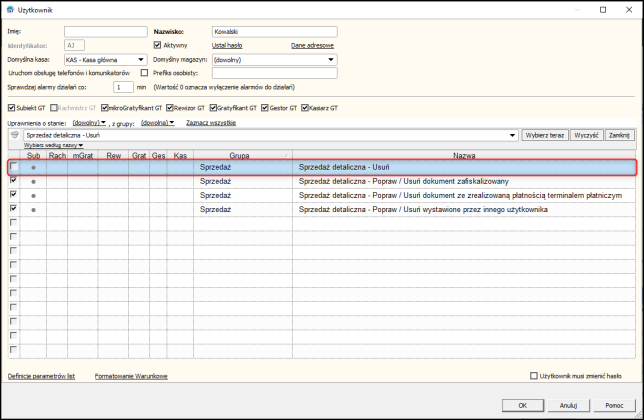Open Definicje parametrów list link
Image resolution: width=644 pixels, height=420 pixels.
pos(41,376)
